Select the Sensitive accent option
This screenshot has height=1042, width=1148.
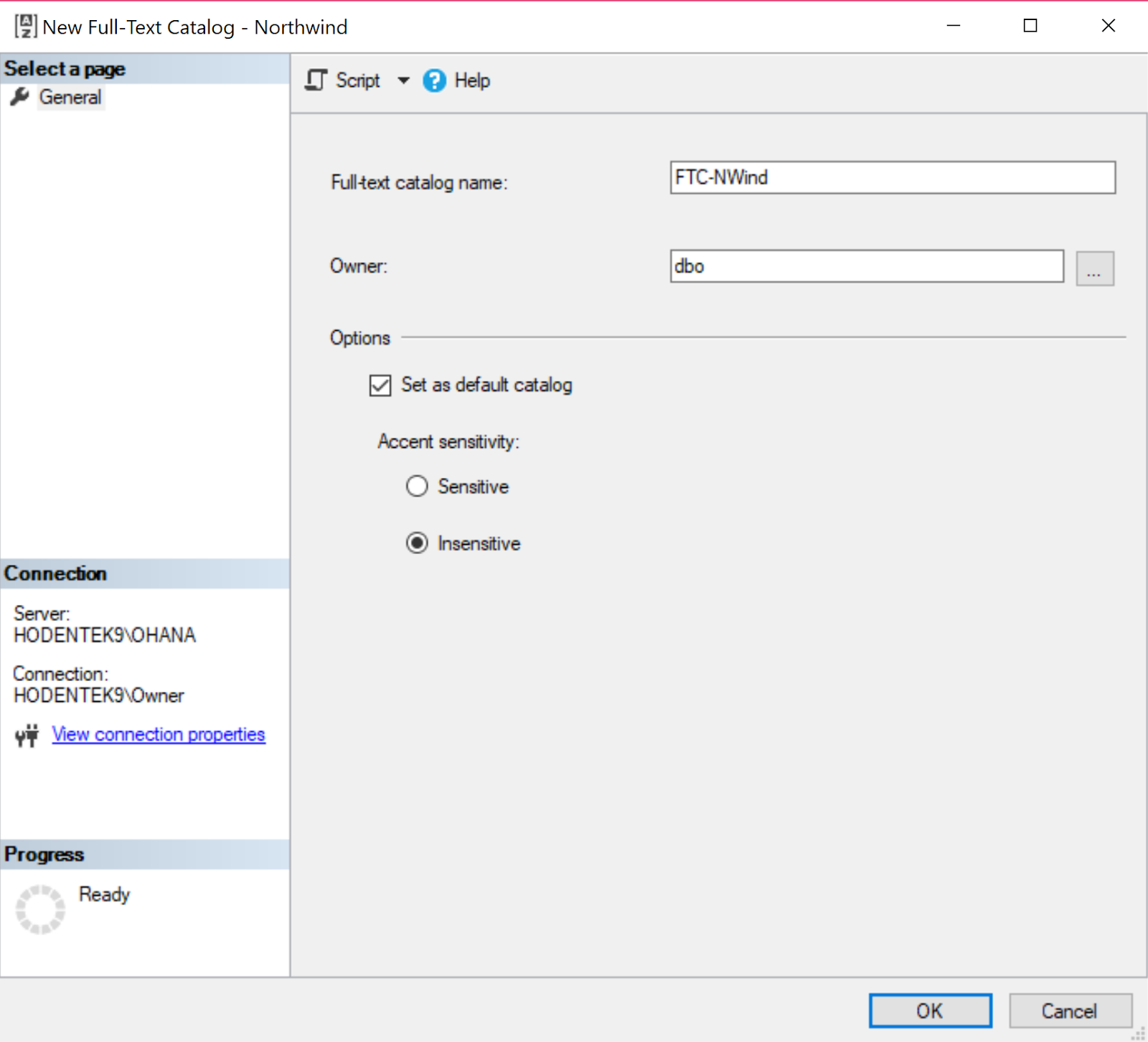(x=417, y=486)
